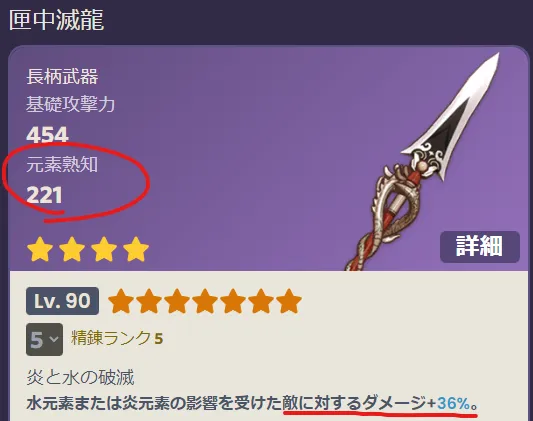The width and height of the screenshot is (533, 421).
Task: Click the 元素熟知 stat label
Action: 62,165
